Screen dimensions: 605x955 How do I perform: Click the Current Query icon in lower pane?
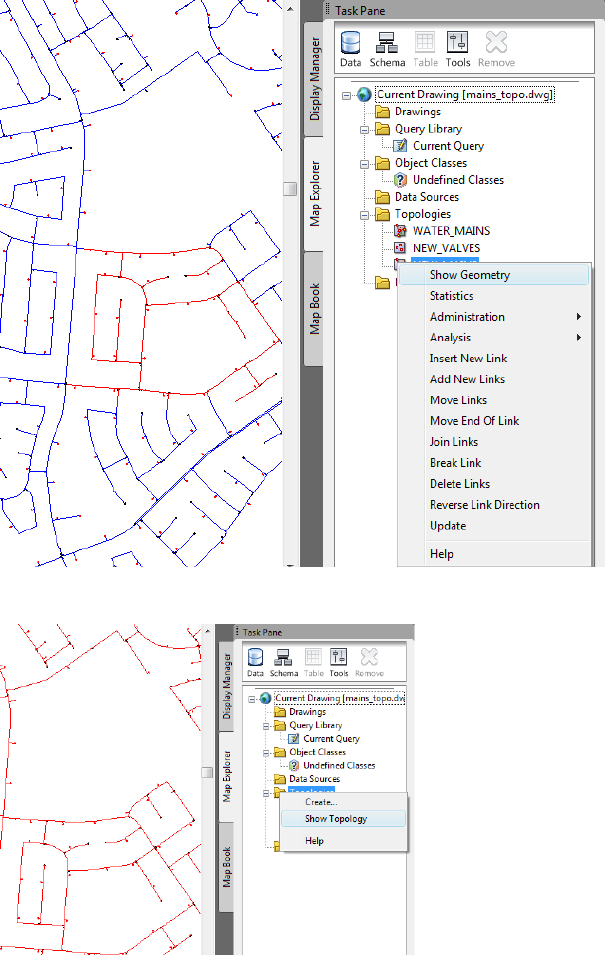tap(294, 738)
